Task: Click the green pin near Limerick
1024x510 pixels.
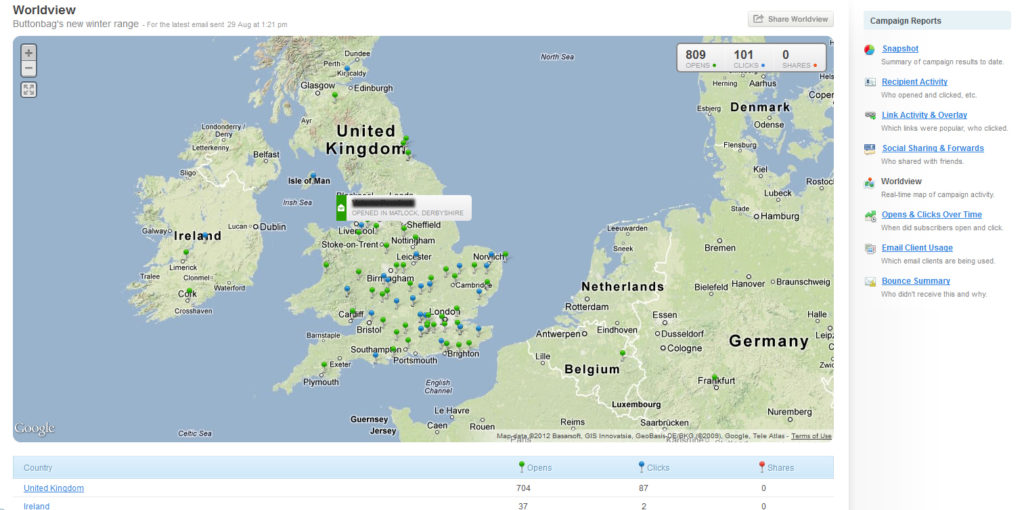Action: [186, 253]
